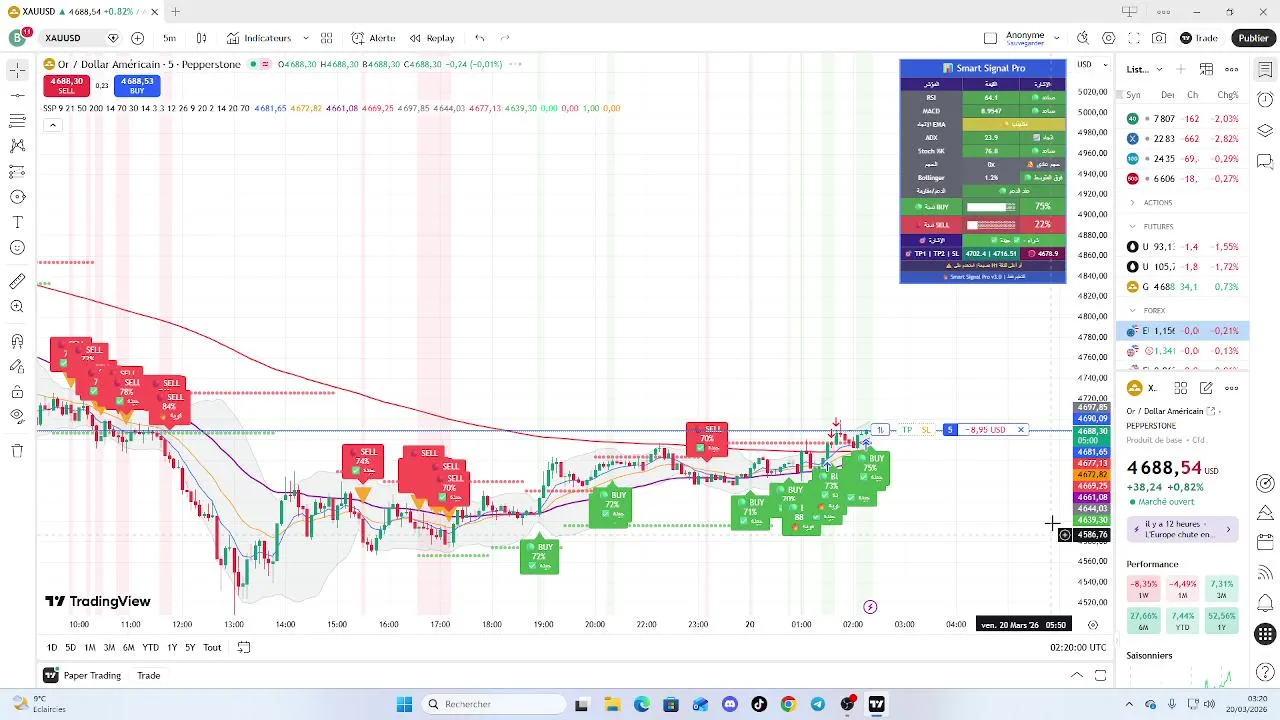This screenshot has height=720, width=1280.
Task: Open the watchlist panel in right sidebar
Action: pyautogui.click(x=1265, y=69)
